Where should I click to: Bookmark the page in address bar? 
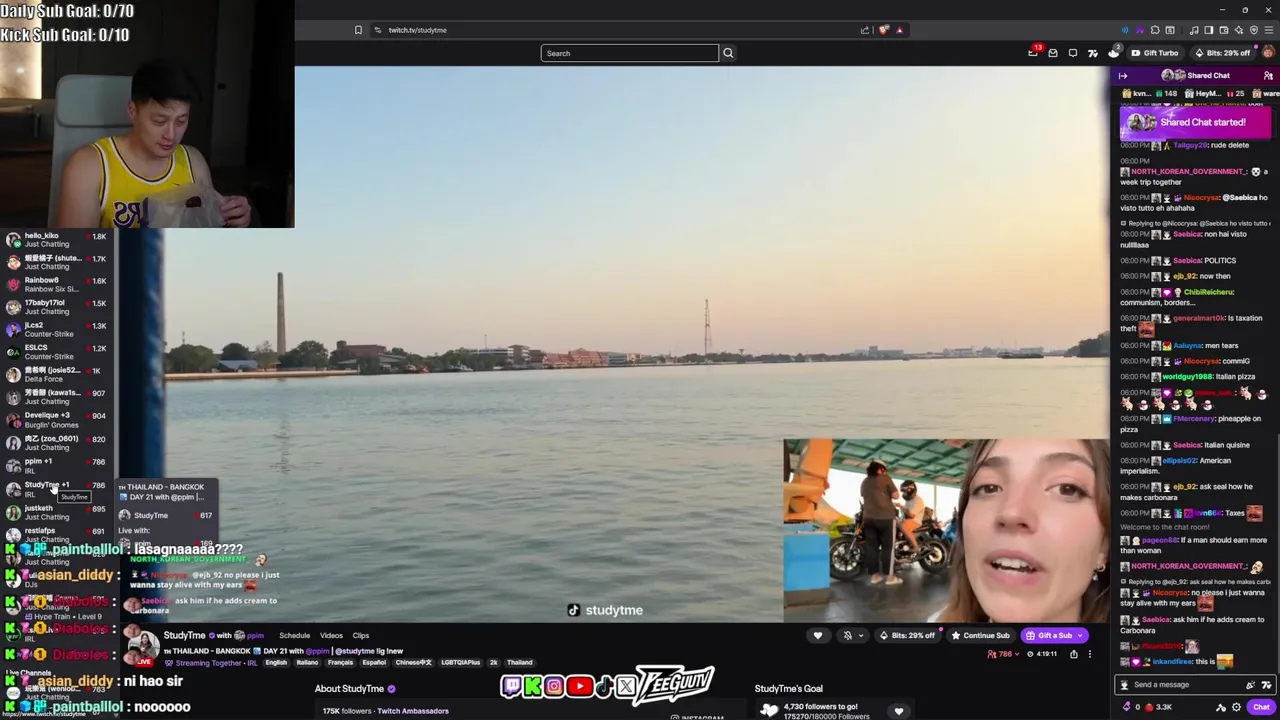click(x=358, y=30)
